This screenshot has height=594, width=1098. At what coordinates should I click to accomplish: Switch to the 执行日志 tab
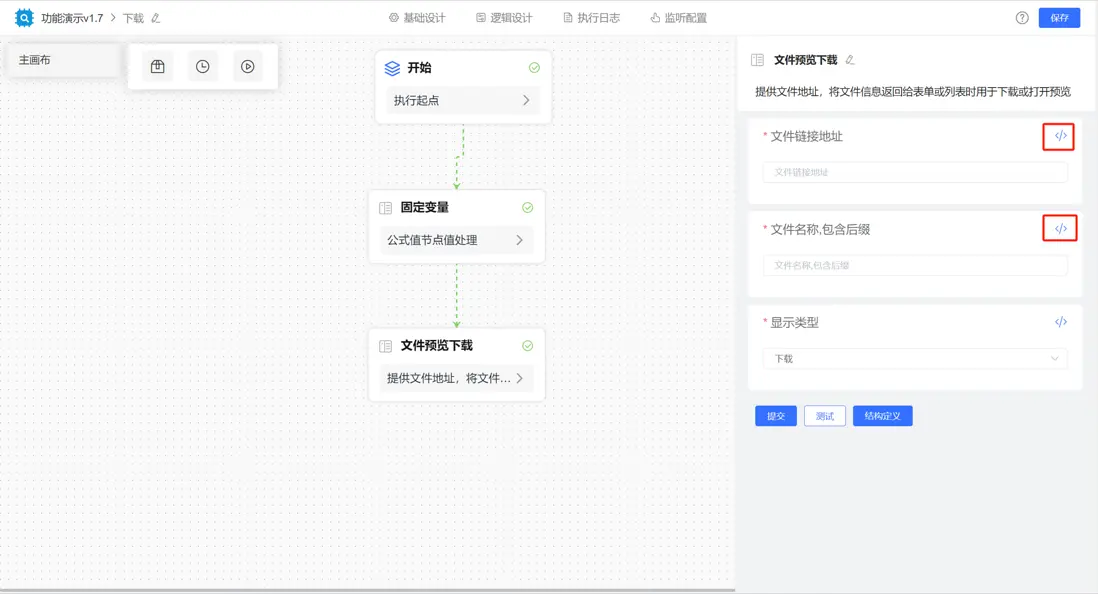(592, 18)
